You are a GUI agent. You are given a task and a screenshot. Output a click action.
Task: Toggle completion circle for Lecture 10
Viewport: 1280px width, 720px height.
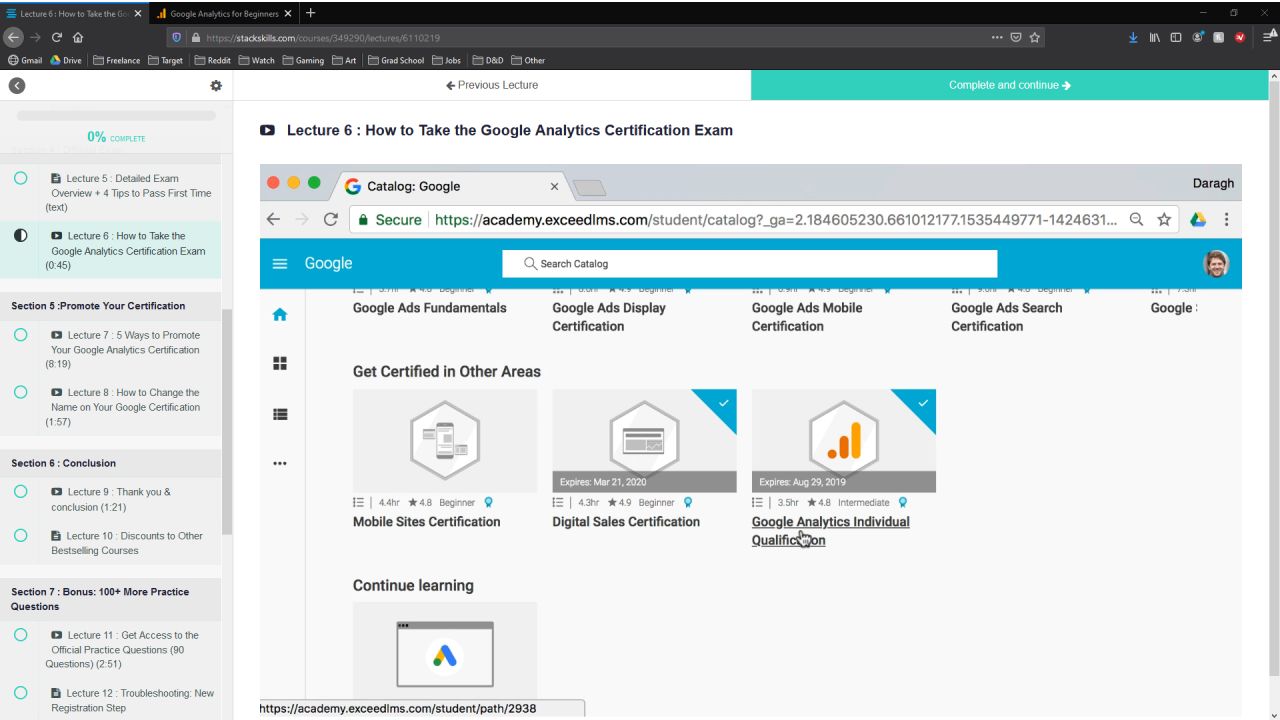pyautogui.click(x=20, y=535)
